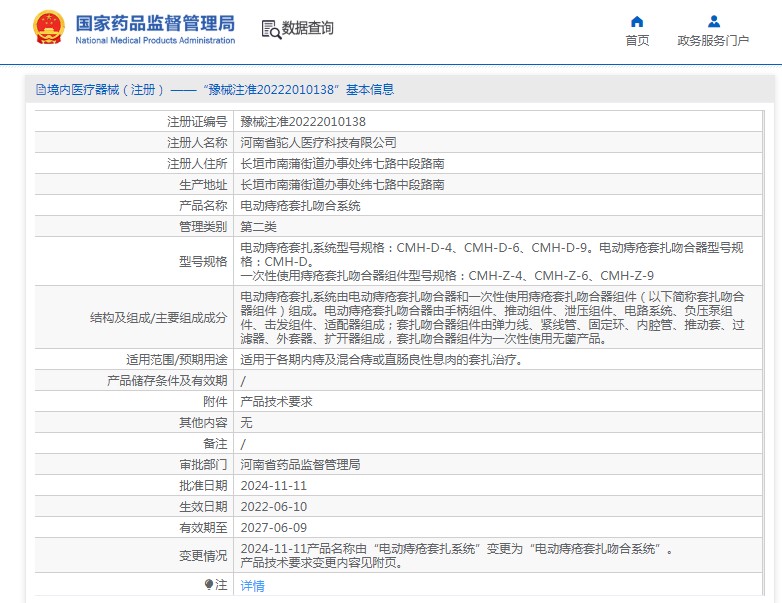Click the 适用范围/预期用途 usage description
782x603 pixels.
[384, 360]
